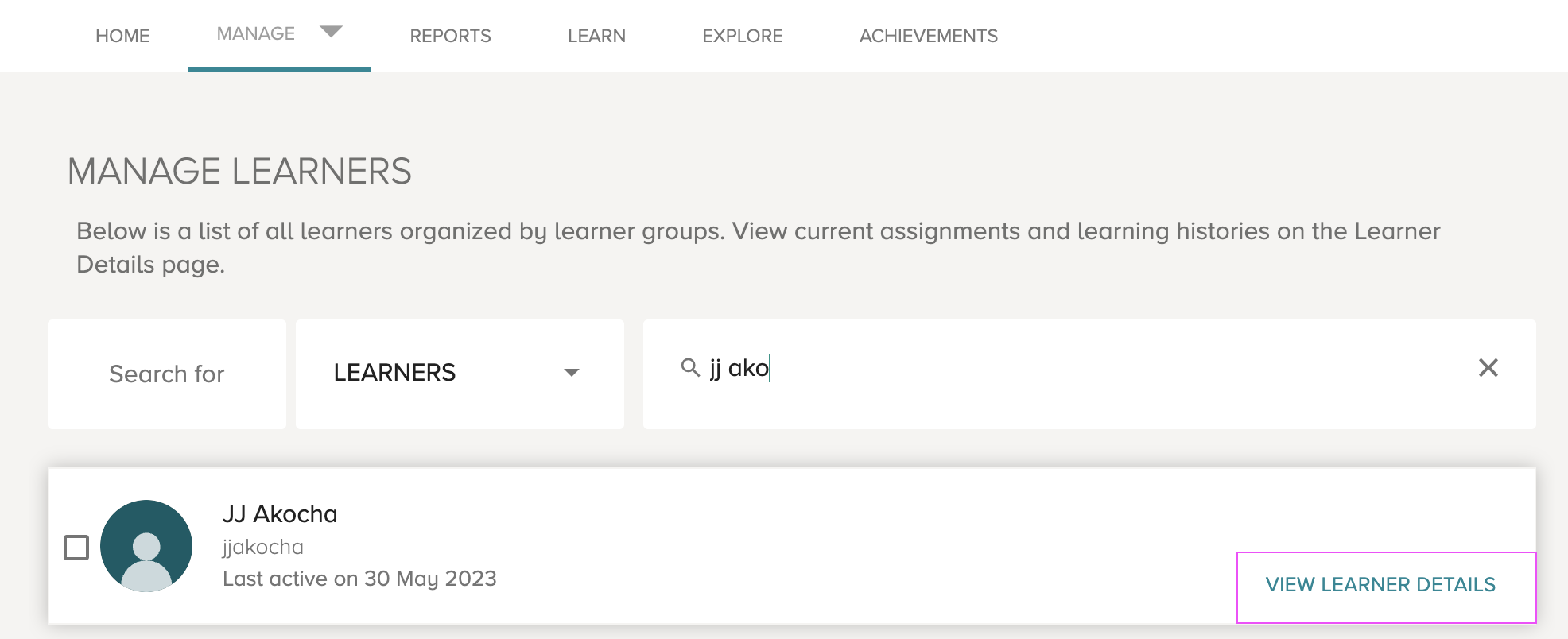Click the jjakocha username text
1568x639 pixels.
262,547
